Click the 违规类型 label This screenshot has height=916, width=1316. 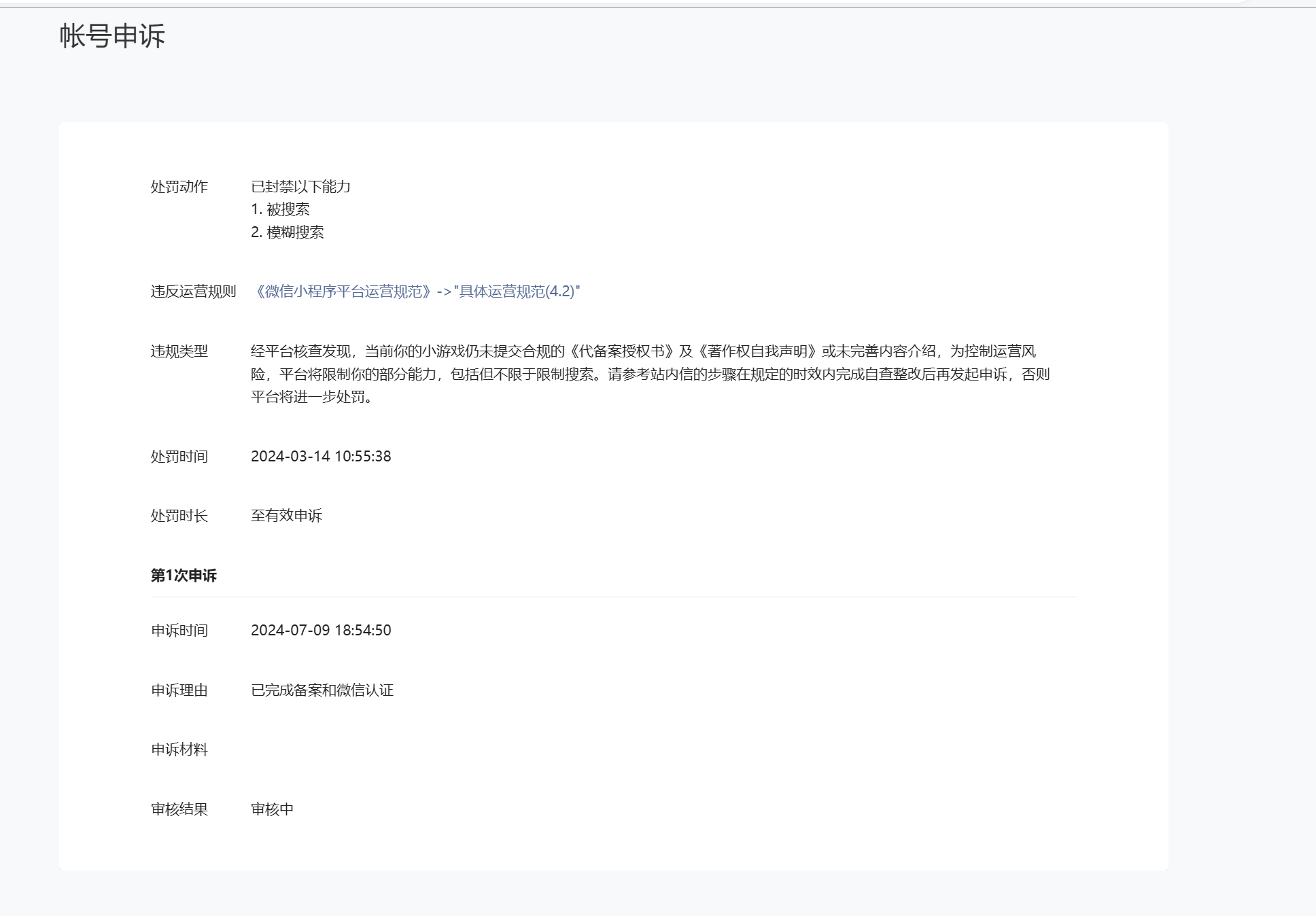click(179, 351)
